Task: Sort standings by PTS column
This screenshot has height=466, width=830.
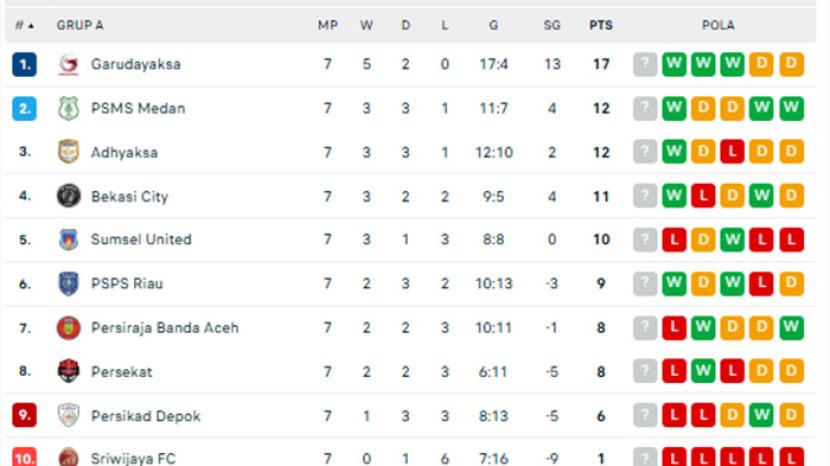Action: point(600,25)
